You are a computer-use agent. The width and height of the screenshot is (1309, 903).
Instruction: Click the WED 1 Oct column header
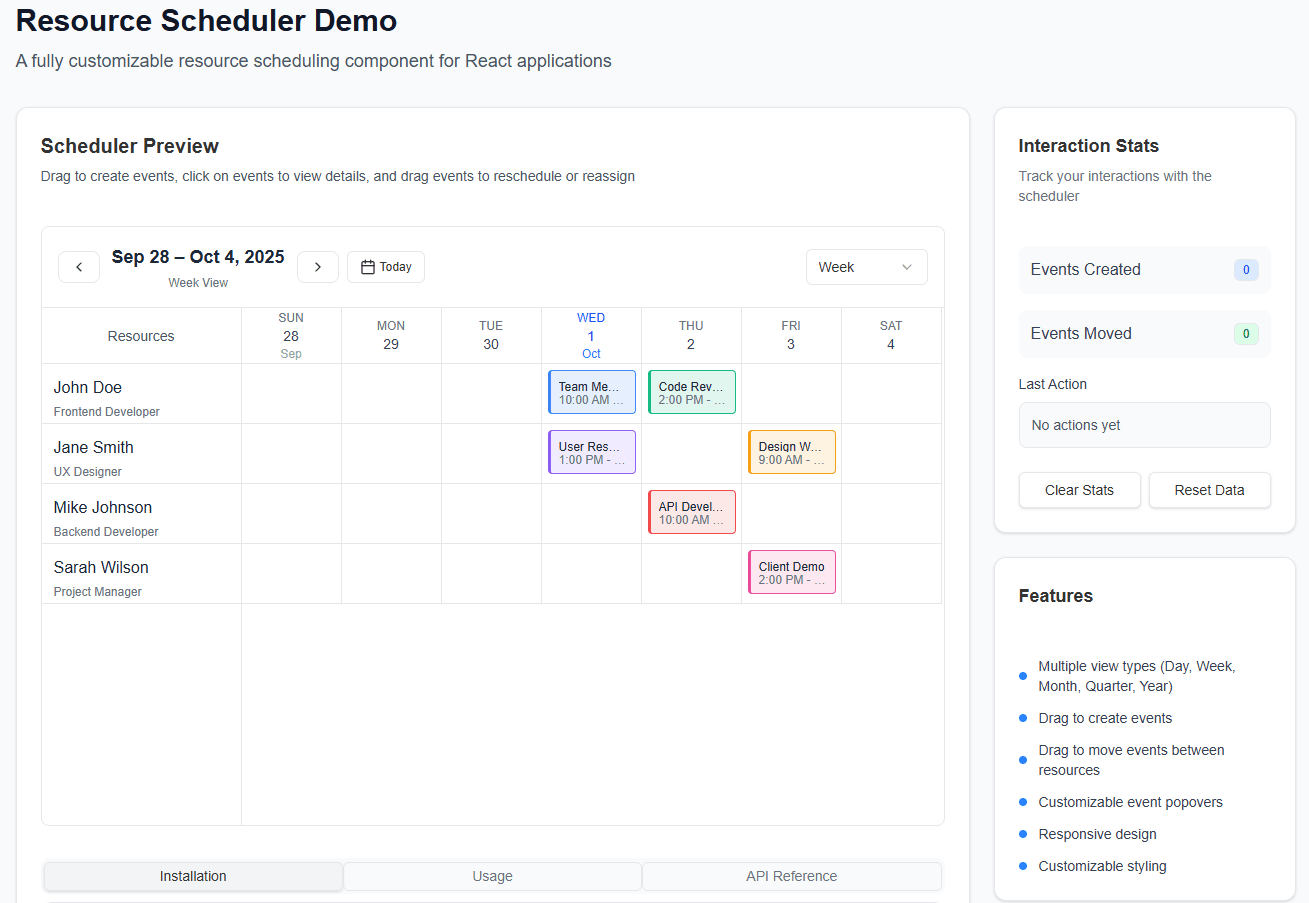pyautogui.click(x=591, y=334)
